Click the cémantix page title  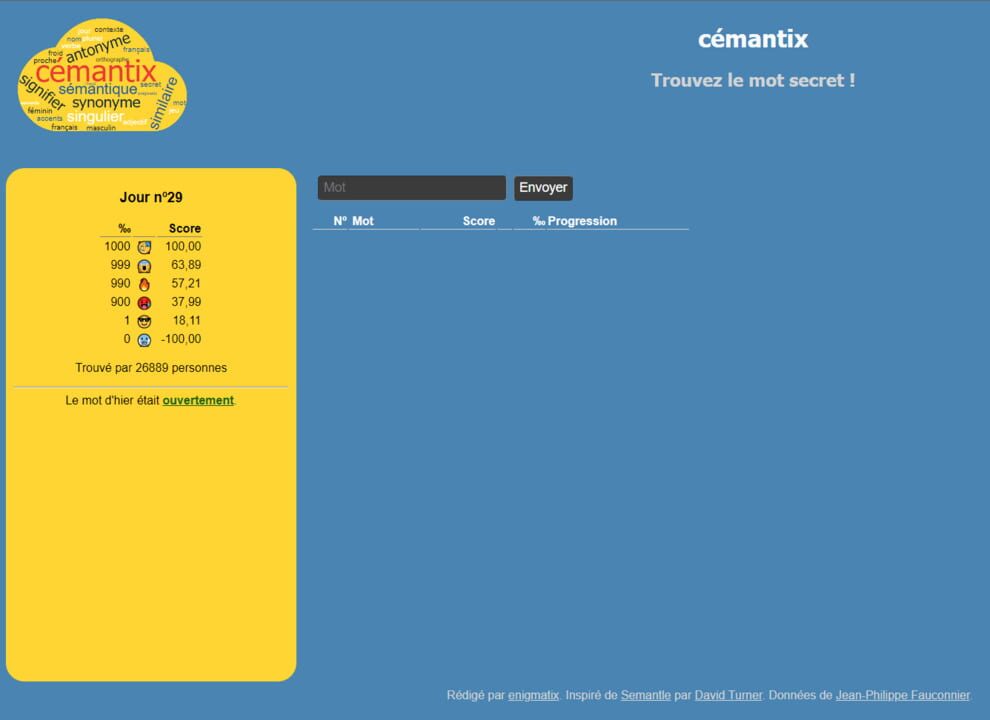click(x=752, y=40)
